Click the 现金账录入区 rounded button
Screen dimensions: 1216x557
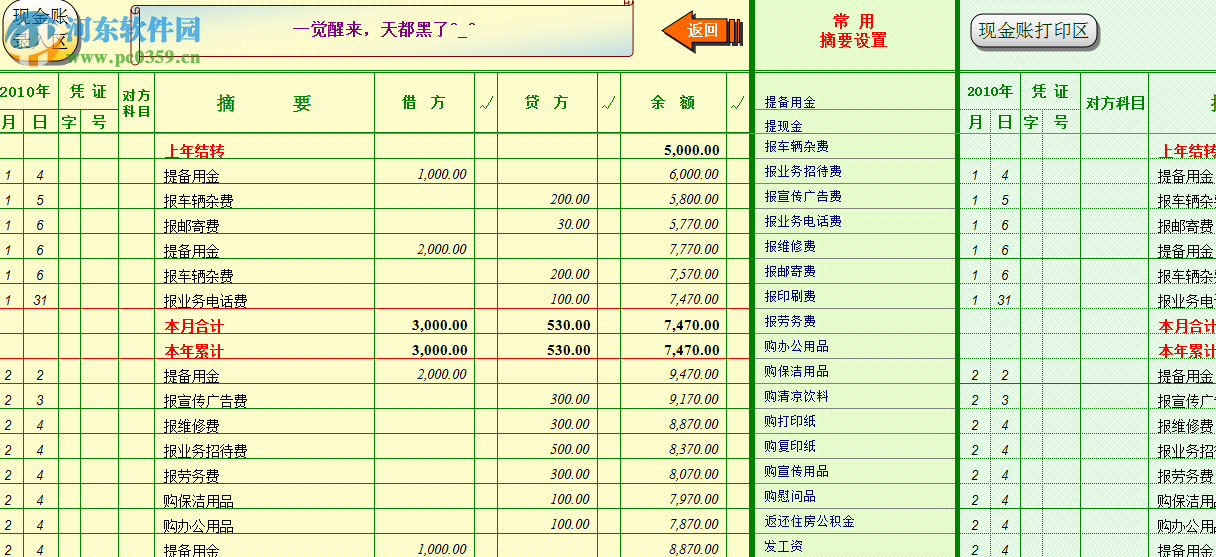pyautogui.click(x=40, y=28)
